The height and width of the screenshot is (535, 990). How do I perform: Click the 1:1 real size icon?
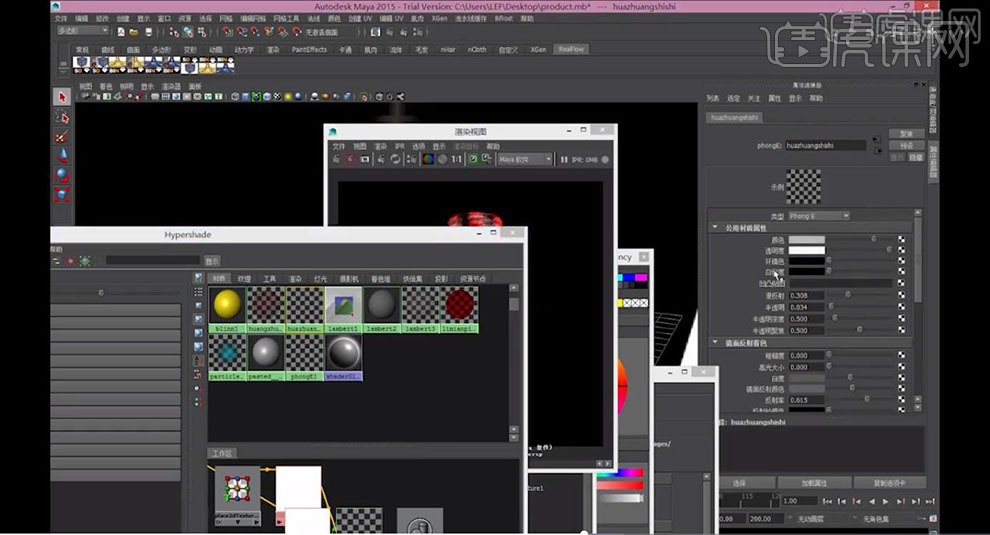456,159
